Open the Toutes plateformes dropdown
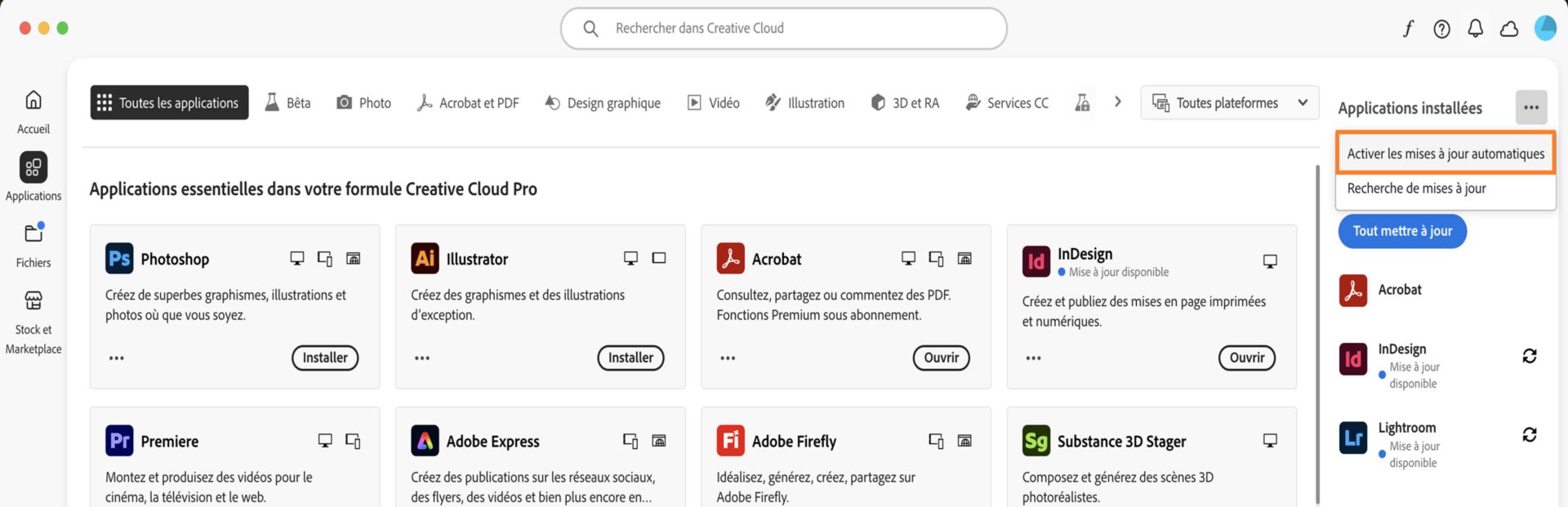The height and width of the screenshot is (507, 1568). click(1229, 103)
